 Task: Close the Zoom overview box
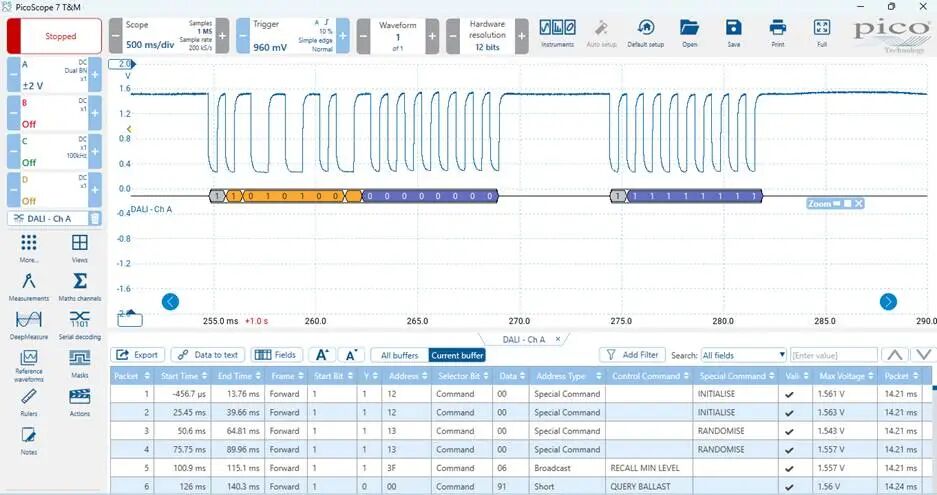point(859,204)
